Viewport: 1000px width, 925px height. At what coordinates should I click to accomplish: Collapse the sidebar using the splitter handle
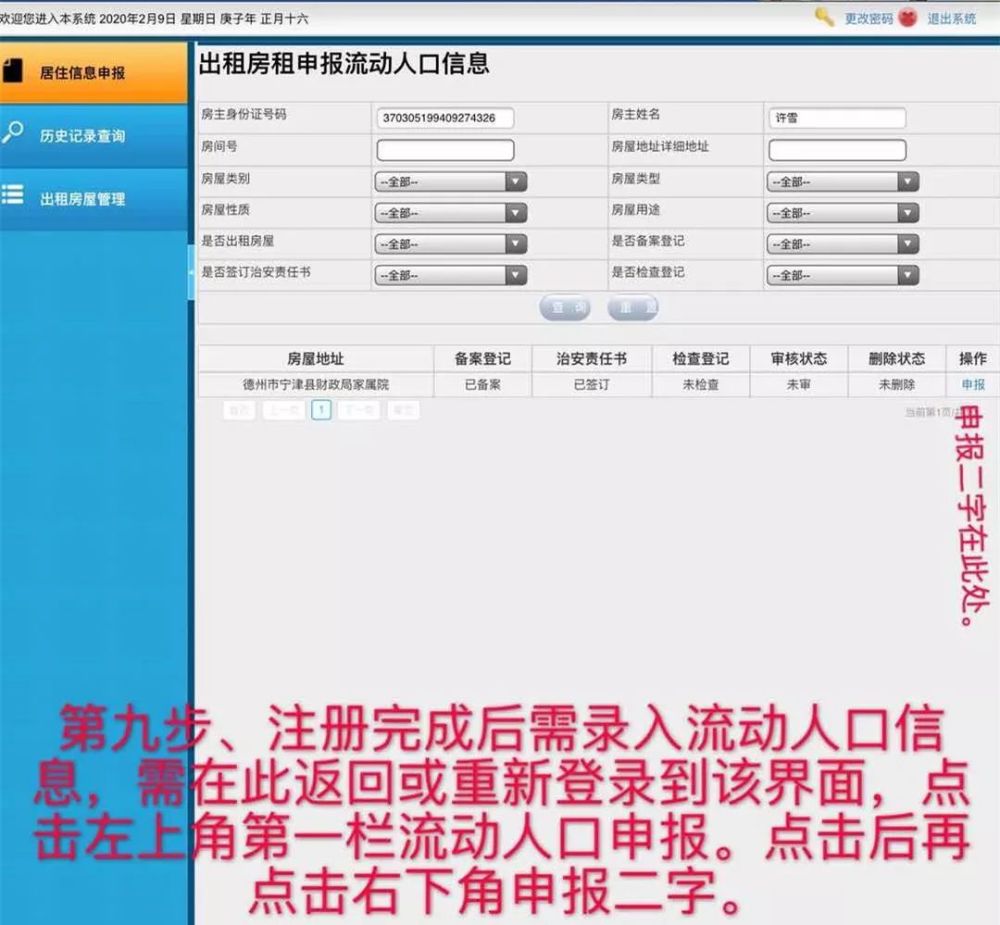(191, 272)
